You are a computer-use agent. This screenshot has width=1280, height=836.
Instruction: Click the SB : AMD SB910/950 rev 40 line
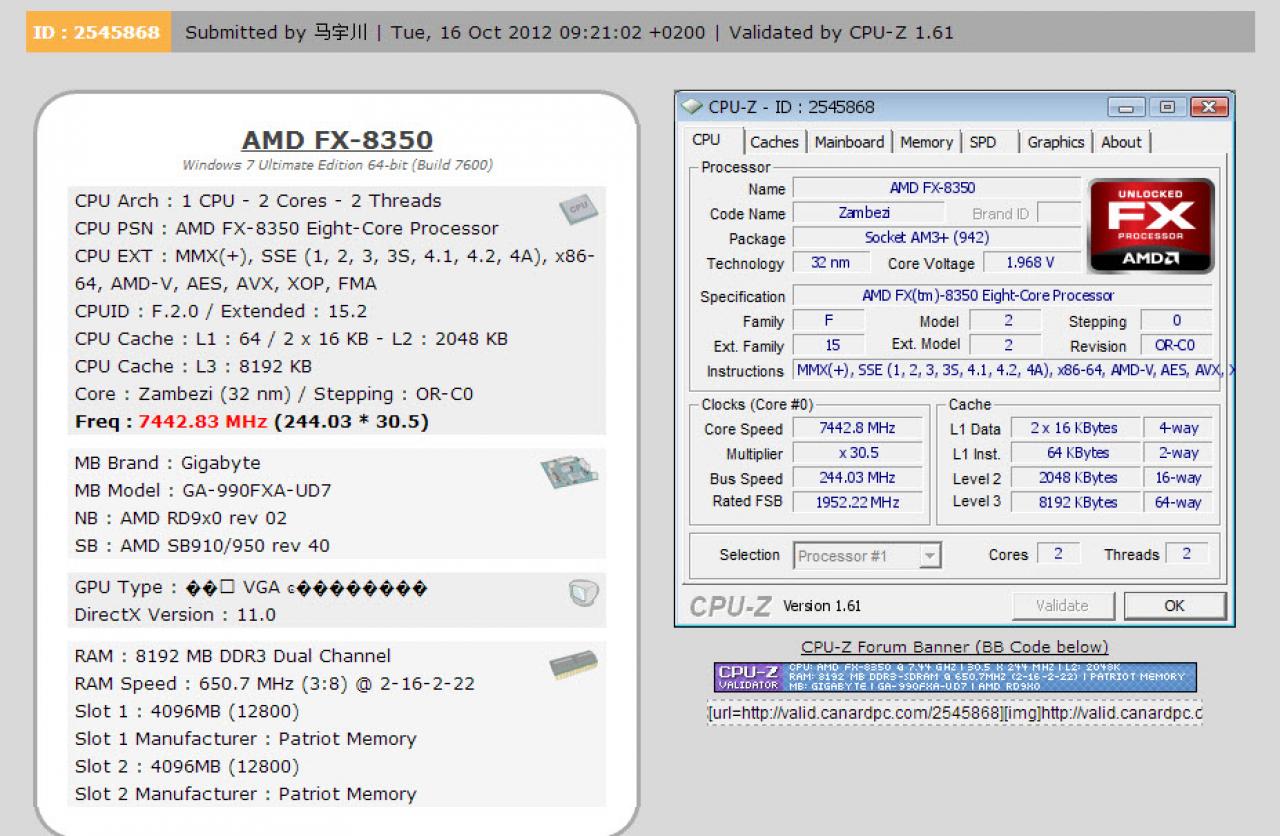click(202, 546)
